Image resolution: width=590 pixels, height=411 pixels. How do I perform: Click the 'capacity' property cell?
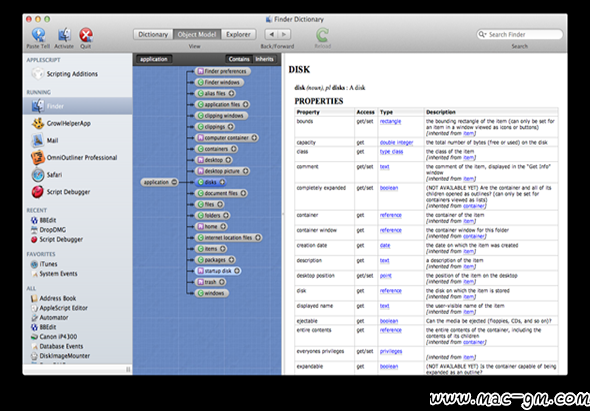[324, 142]
